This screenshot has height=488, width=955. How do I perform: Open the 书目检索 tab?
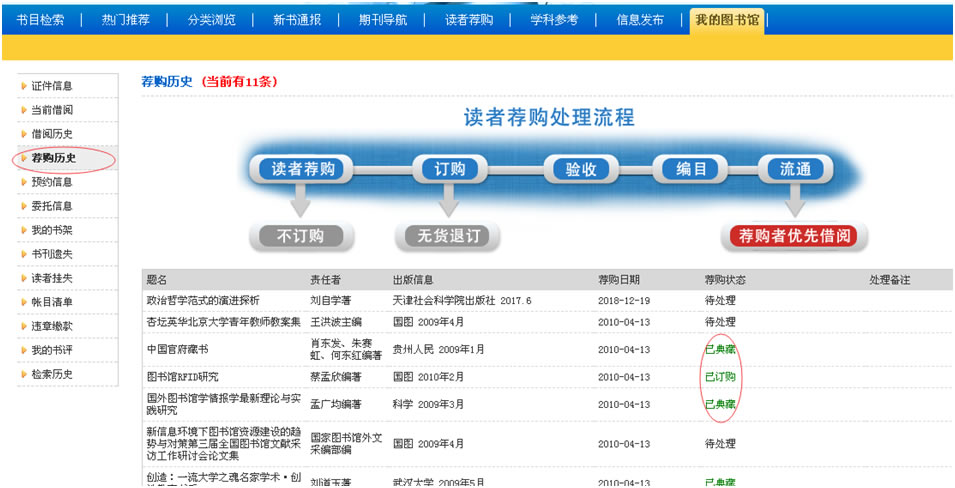(40, 20)
